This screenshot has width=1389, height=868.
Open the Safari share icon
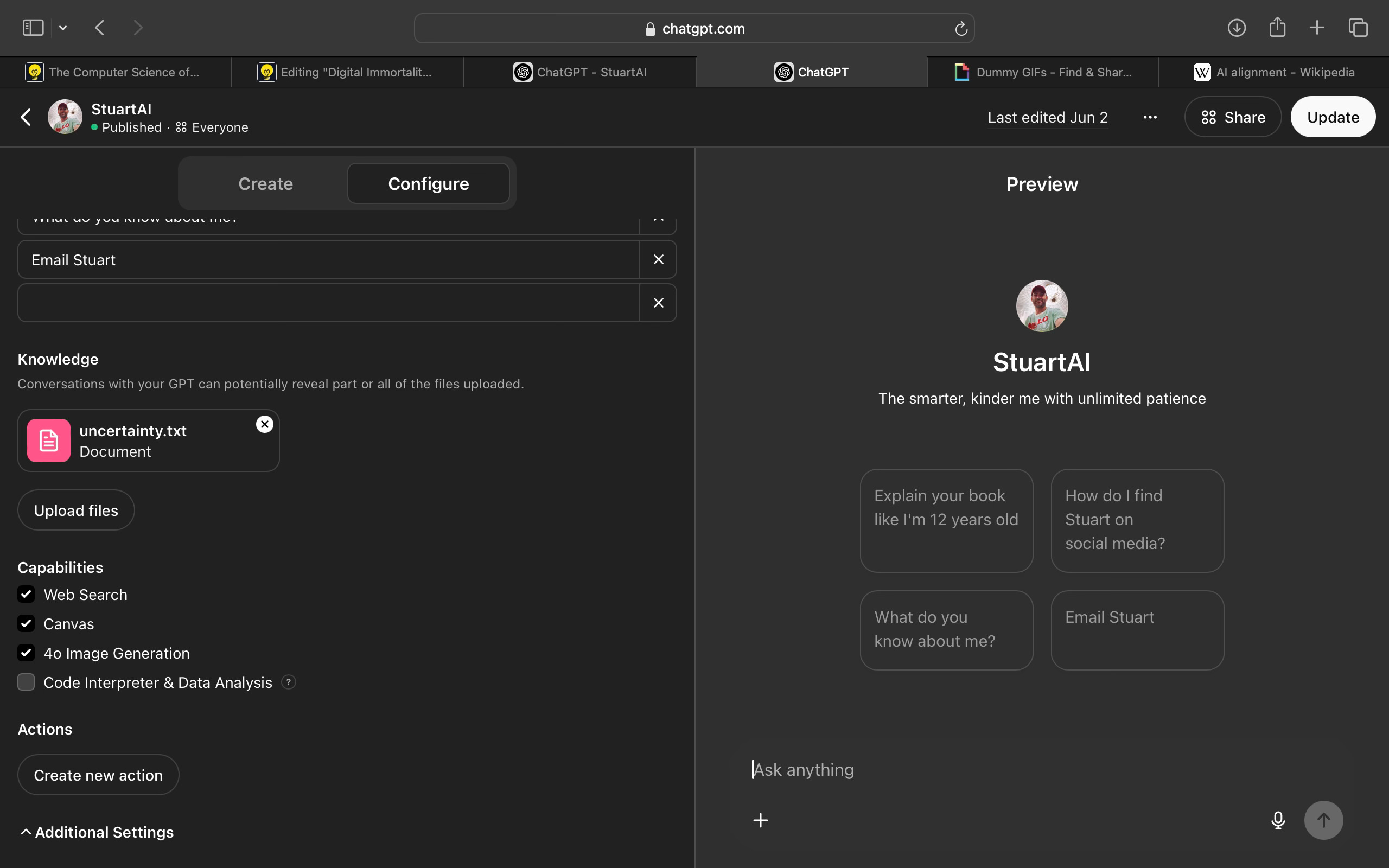point(1277,27)
